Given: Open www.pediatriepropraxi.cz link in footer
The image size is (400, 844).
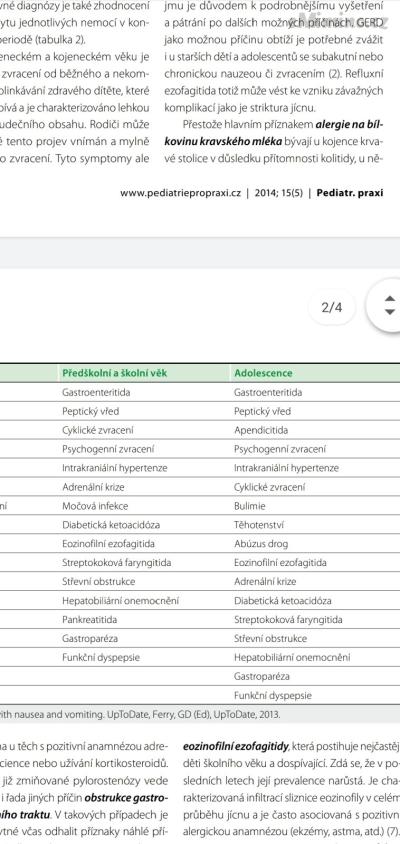Looking at the screenshot, I should pyautogui.click(x=180, y=193).
